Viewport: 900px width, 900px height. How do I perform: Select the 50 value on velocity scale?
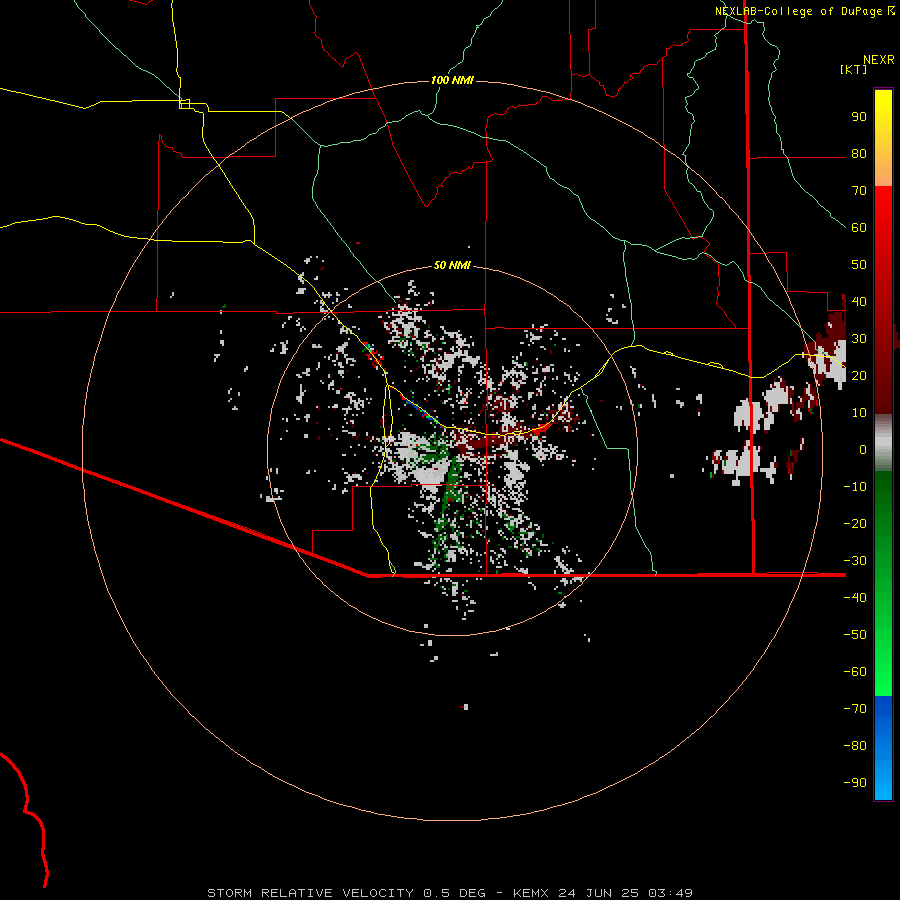[859, 265]
